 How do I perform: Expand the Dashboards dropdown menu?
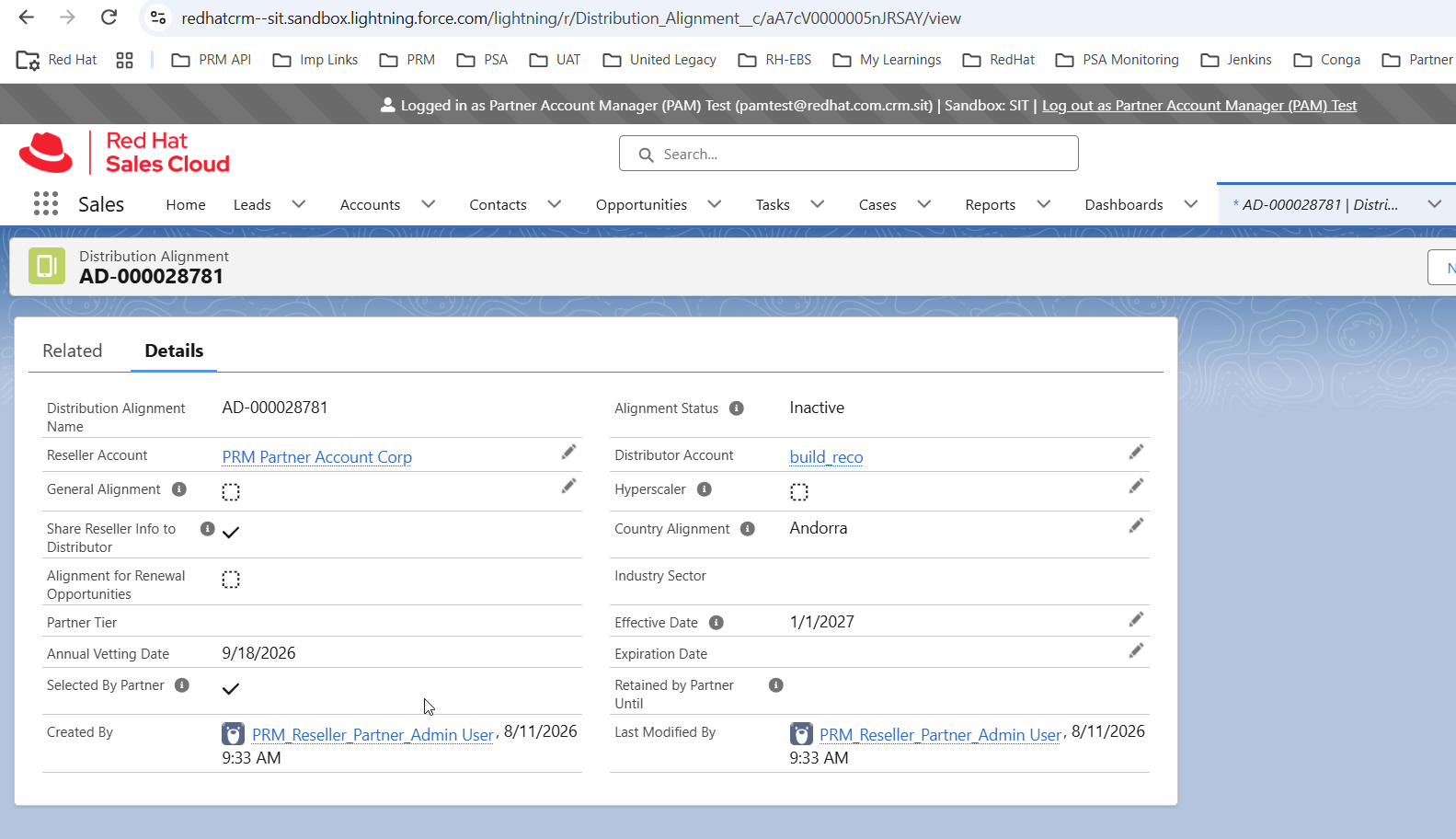coord(1191,204)
